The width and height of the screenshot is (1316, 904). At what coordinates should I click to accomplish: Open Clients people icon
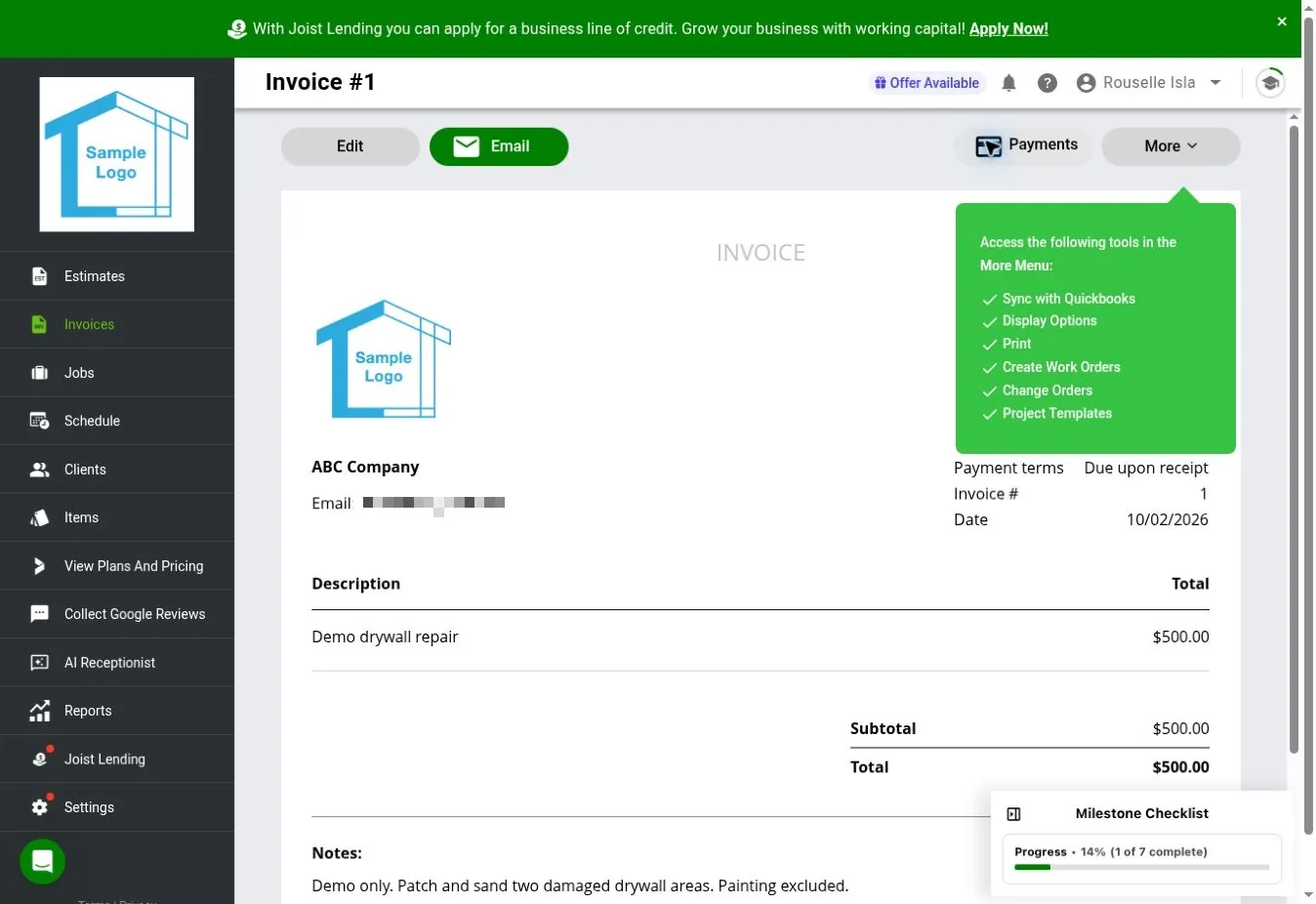coord(39,470)
